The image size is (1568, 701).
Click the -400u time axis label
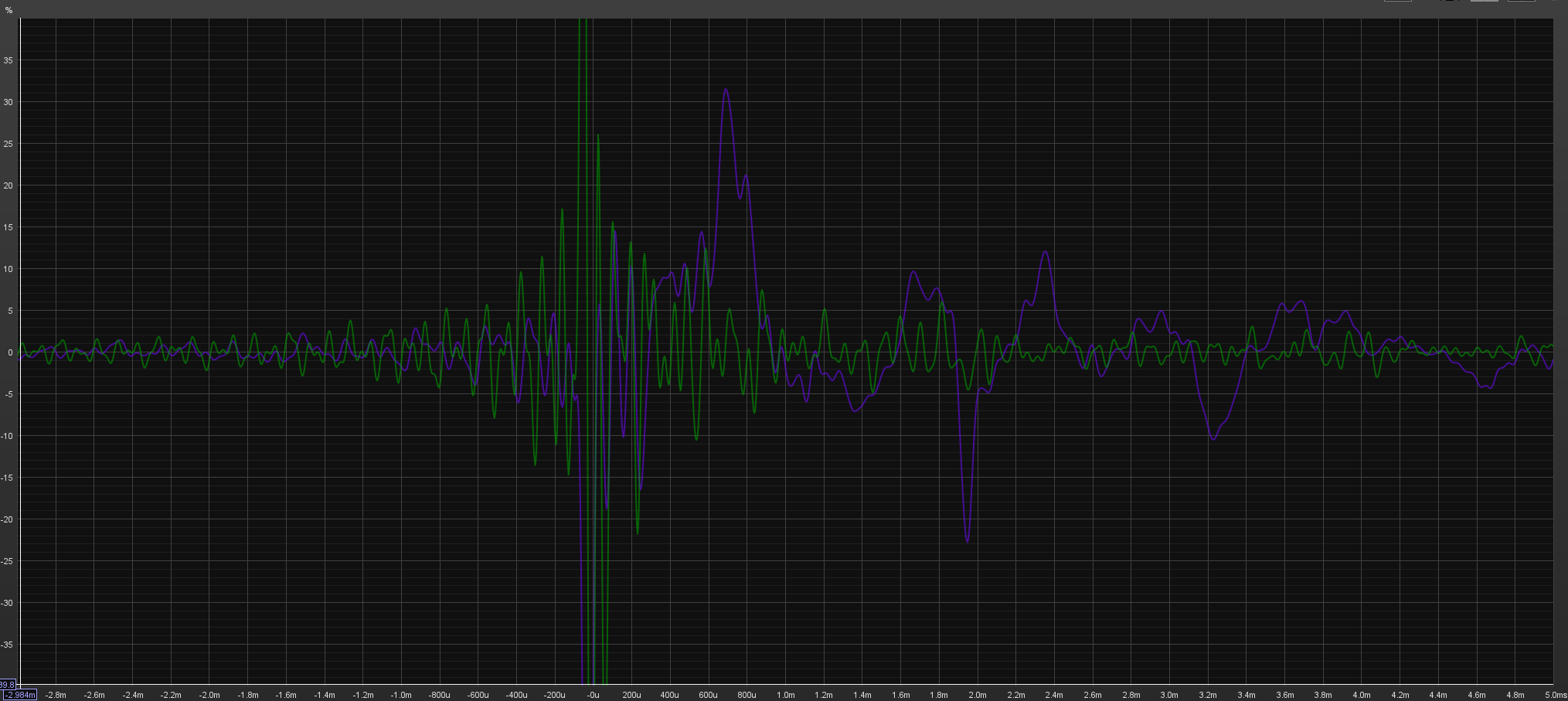pos(516,695)
